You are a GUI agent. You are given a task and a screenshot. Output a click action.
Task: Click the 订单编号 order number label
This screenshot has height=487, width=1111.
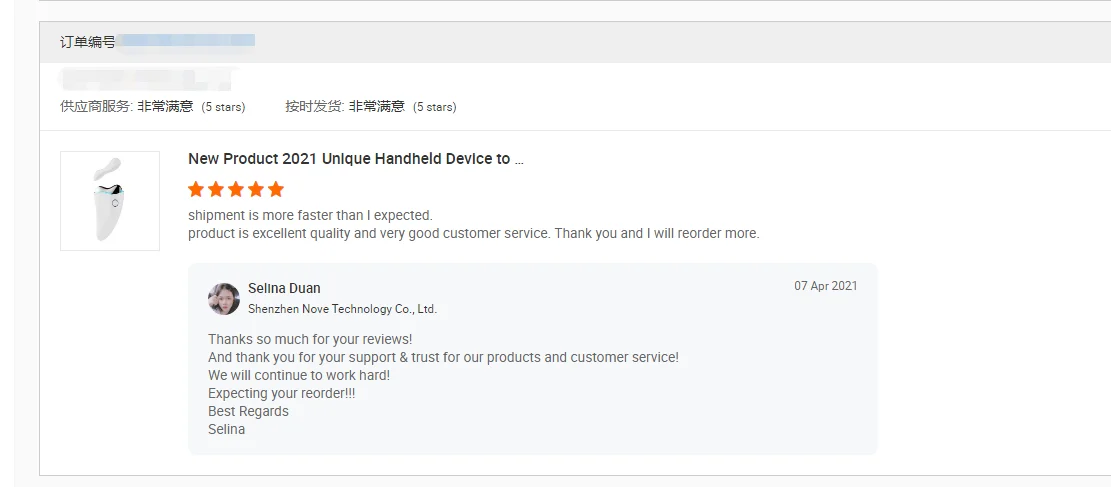[x=88, y=42]
